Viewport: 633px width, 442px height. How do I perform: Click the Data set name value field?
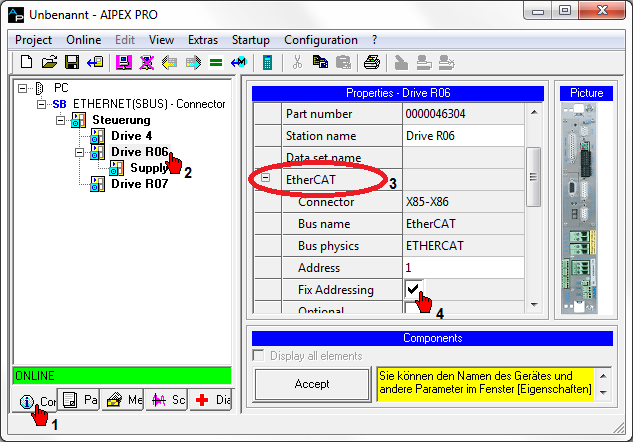click(x=463, y=158)
